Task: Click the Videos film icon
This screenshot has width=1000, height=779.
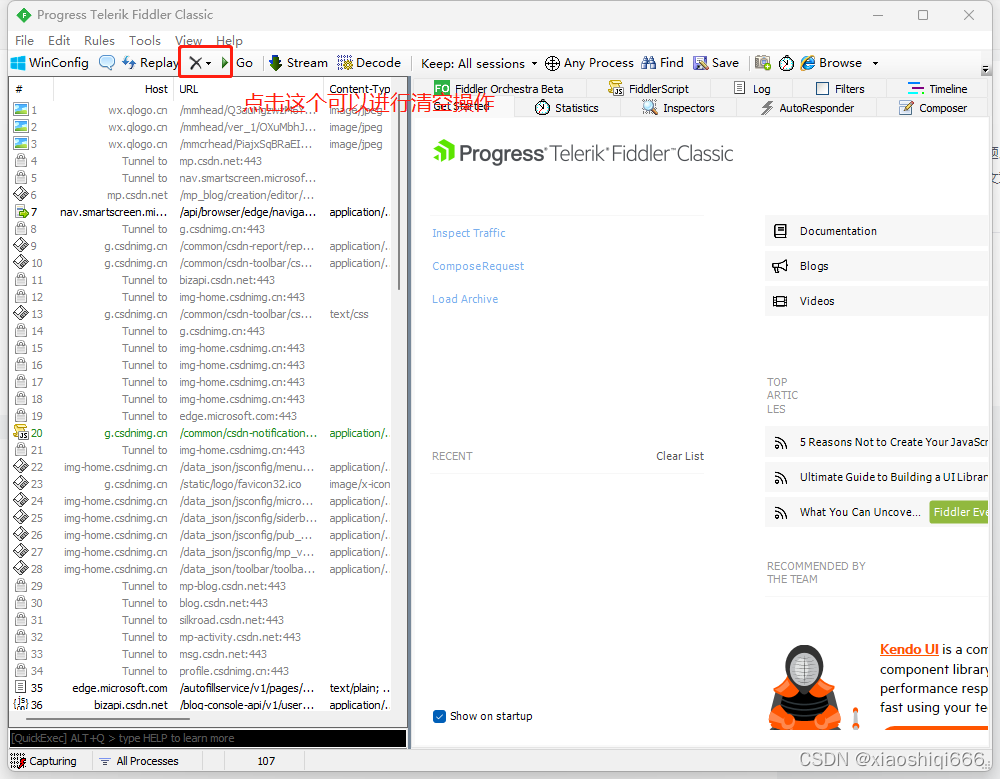Action: tap(780, 301)
